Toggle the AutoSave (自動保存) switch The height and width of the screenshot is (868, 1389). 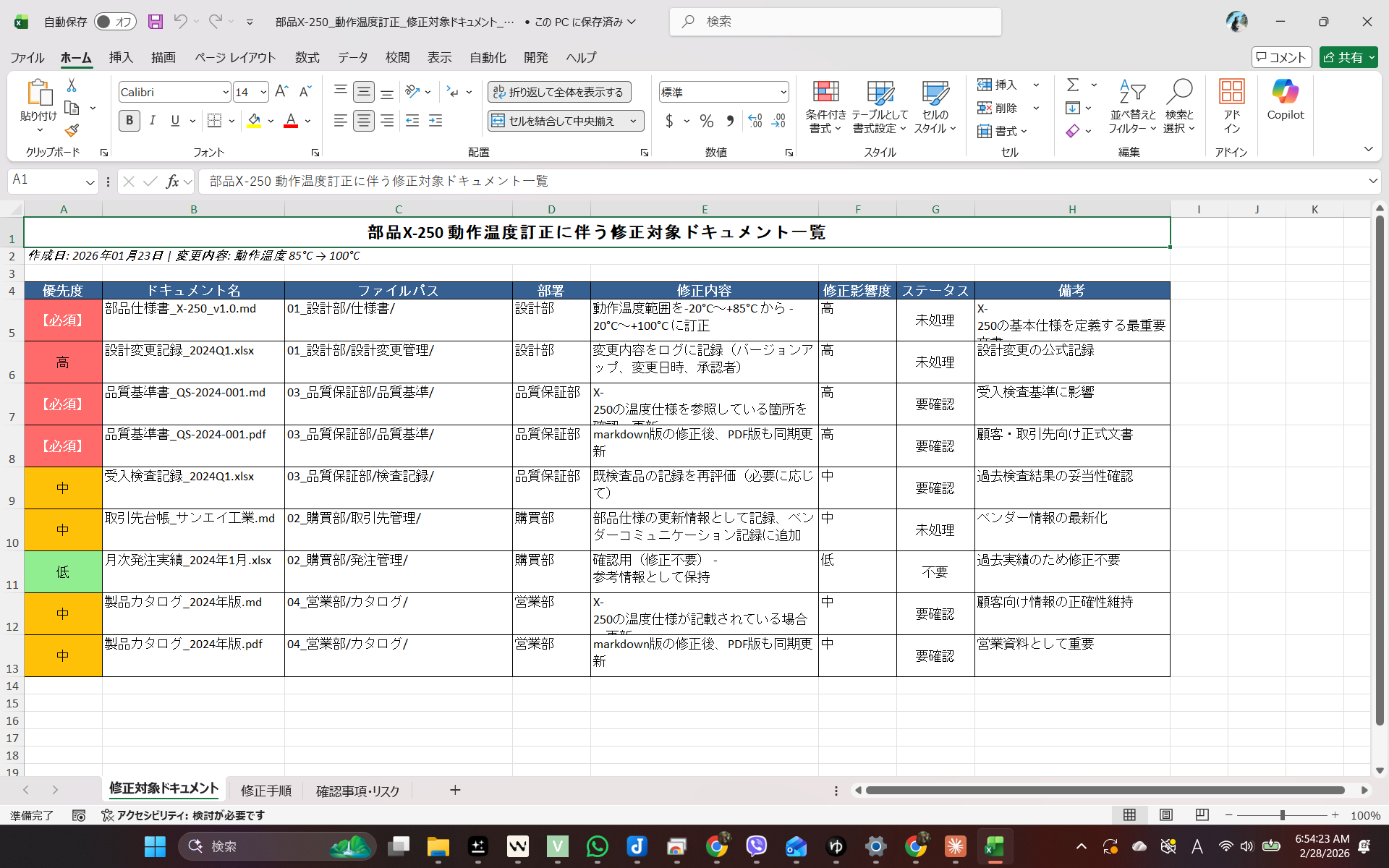pos(115,22)
